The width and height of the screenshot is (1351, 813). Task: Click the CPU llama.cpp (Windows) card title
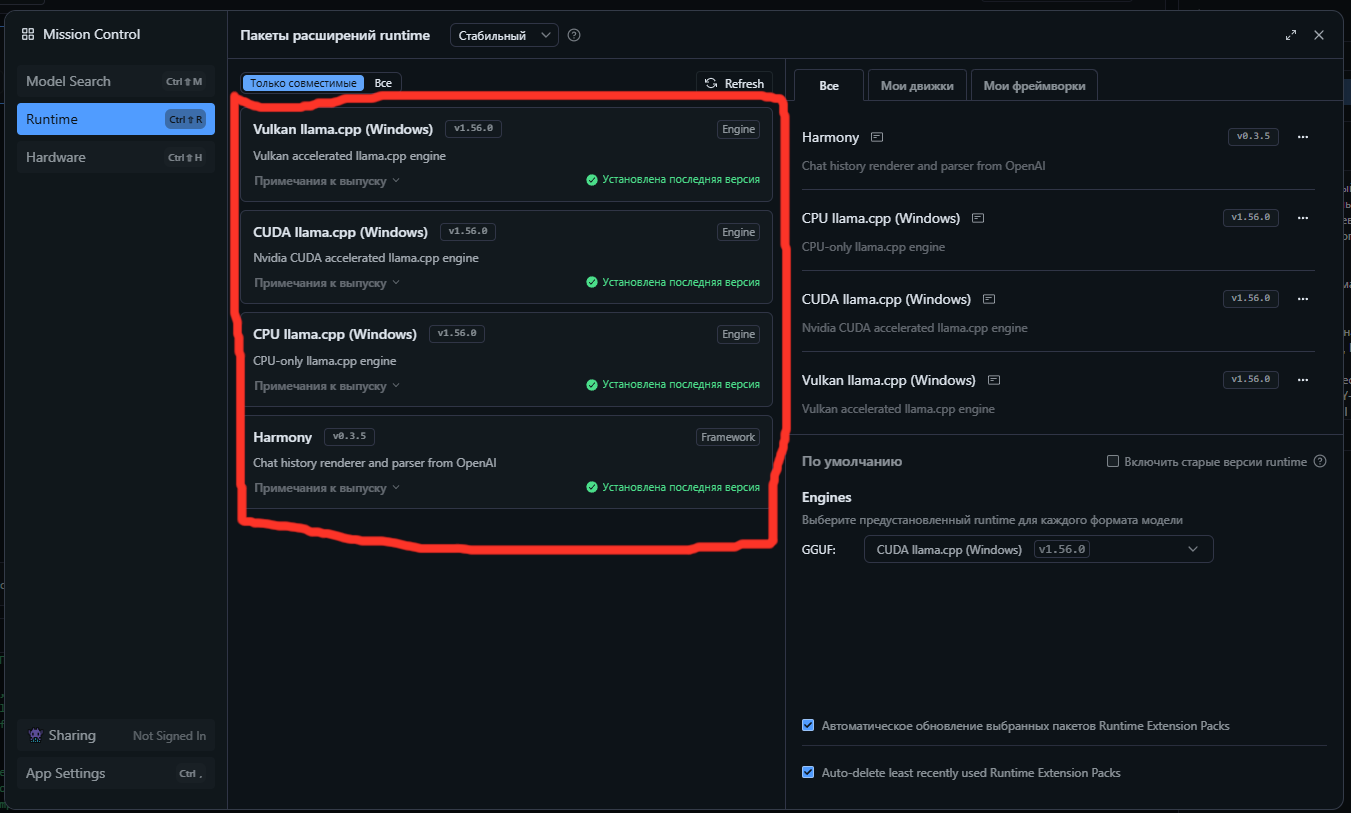point(335,334)
